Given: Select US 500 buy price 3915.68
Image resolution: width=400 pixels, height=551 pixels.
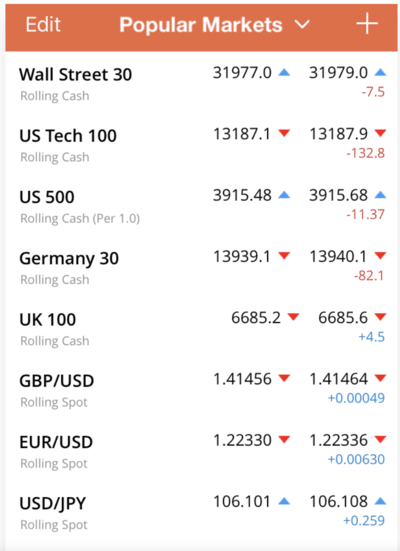Looking at the screenshot, I should [x=338, y=195].
